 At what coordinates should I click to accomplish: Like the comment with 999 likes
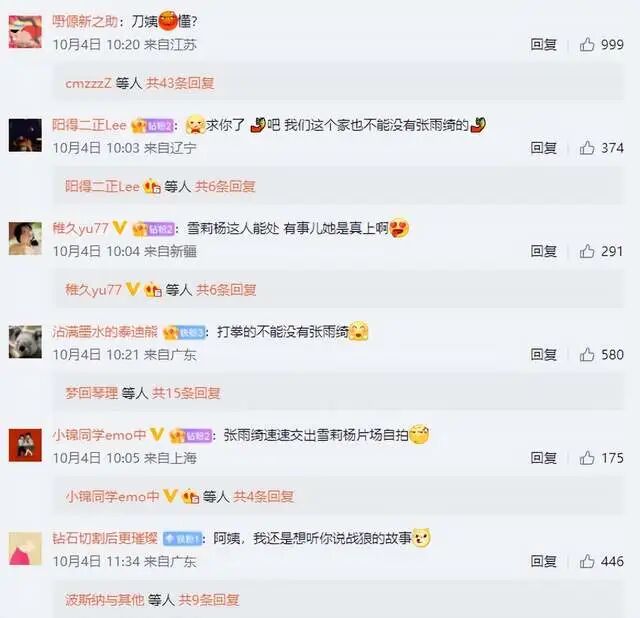pyautogui.click(x=587, y=44)
